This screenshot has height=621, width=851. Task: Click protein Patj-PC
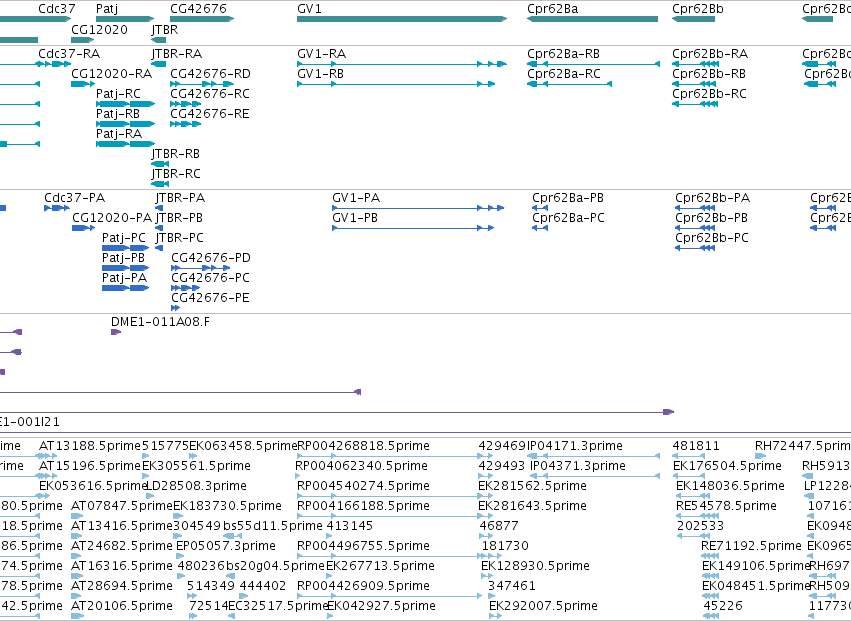click(x=124, y=238)
